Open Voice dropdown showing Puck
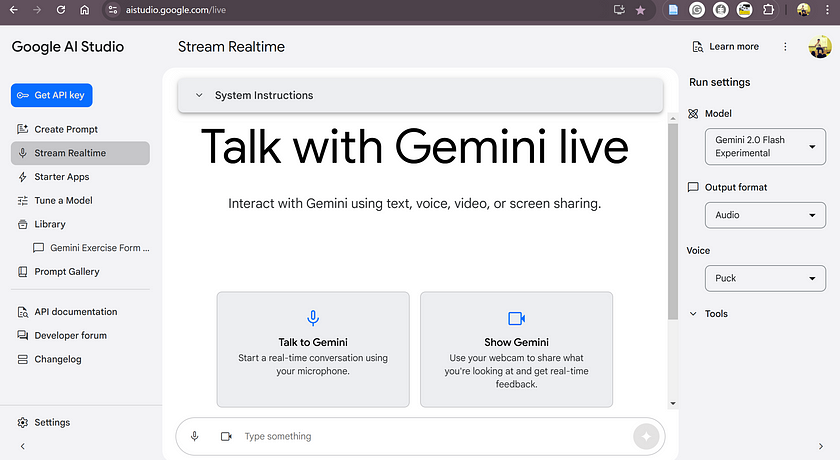840x460 pixels. pyautogui.click(x=766, y=278)
